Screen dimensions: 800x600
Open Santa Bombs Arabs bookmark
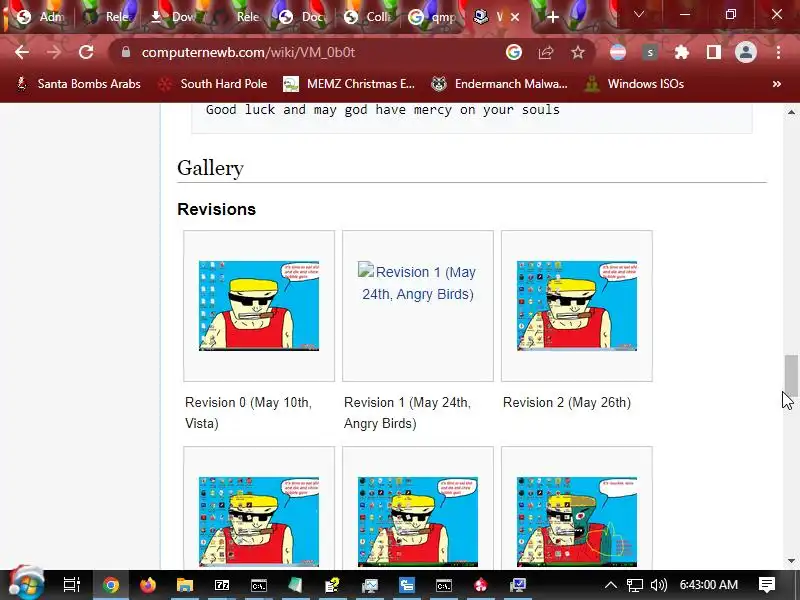[x=79, y=84]
